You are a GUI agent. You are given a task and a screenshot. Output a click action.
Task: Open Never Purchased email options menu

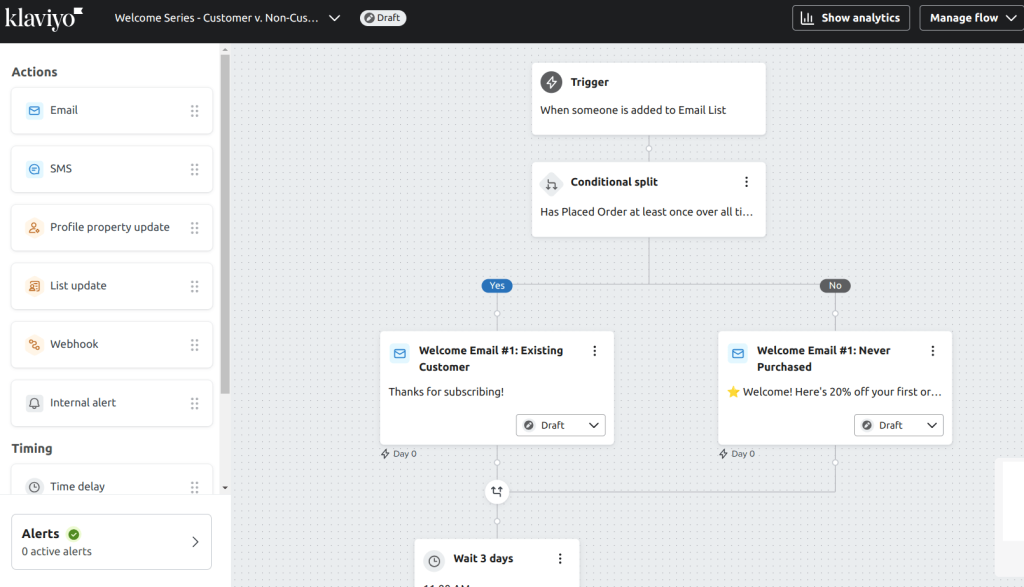(x=933, y=351)
